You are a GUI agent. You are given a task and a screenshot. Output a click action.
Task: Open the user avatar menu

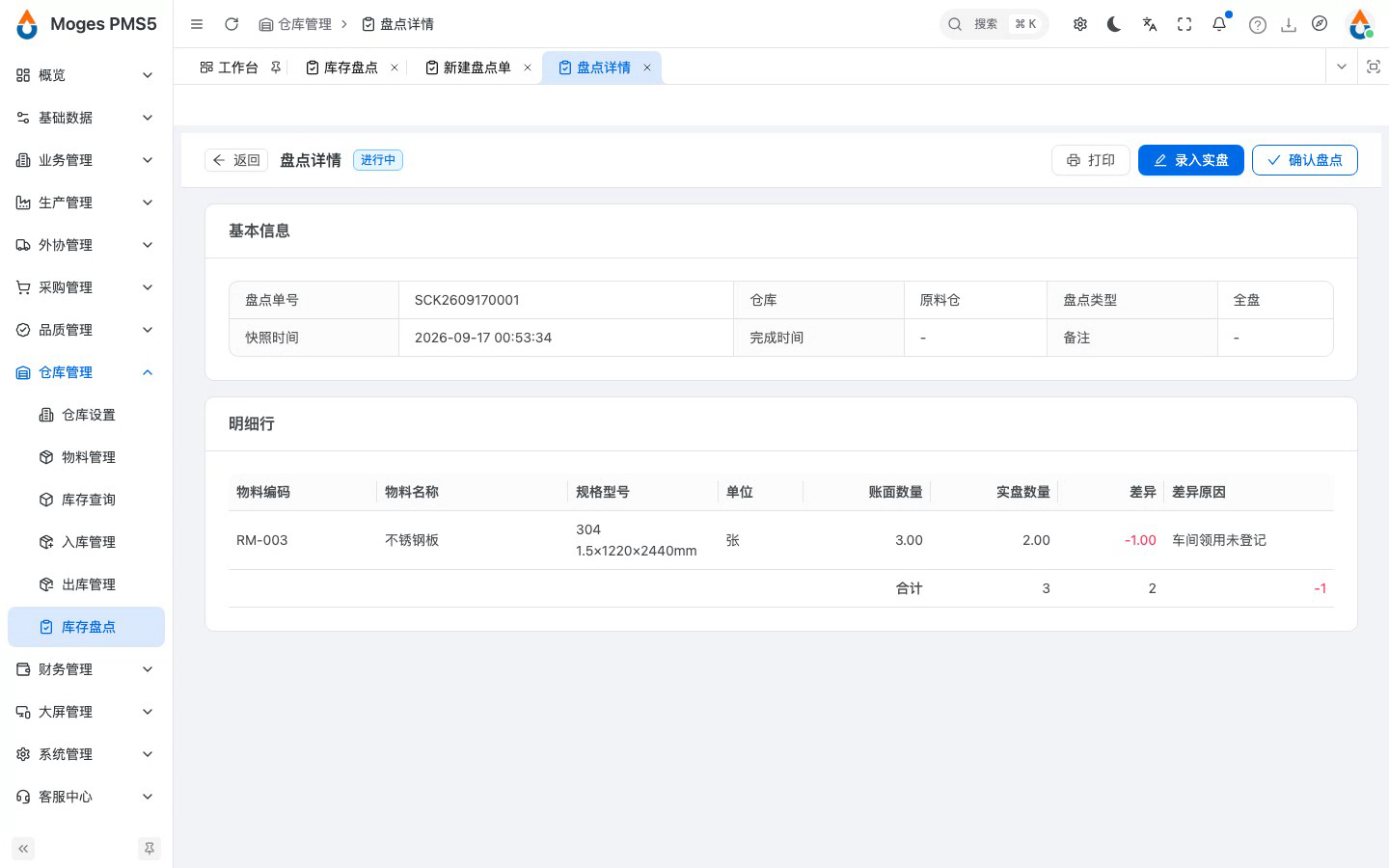coord(1360,24)
